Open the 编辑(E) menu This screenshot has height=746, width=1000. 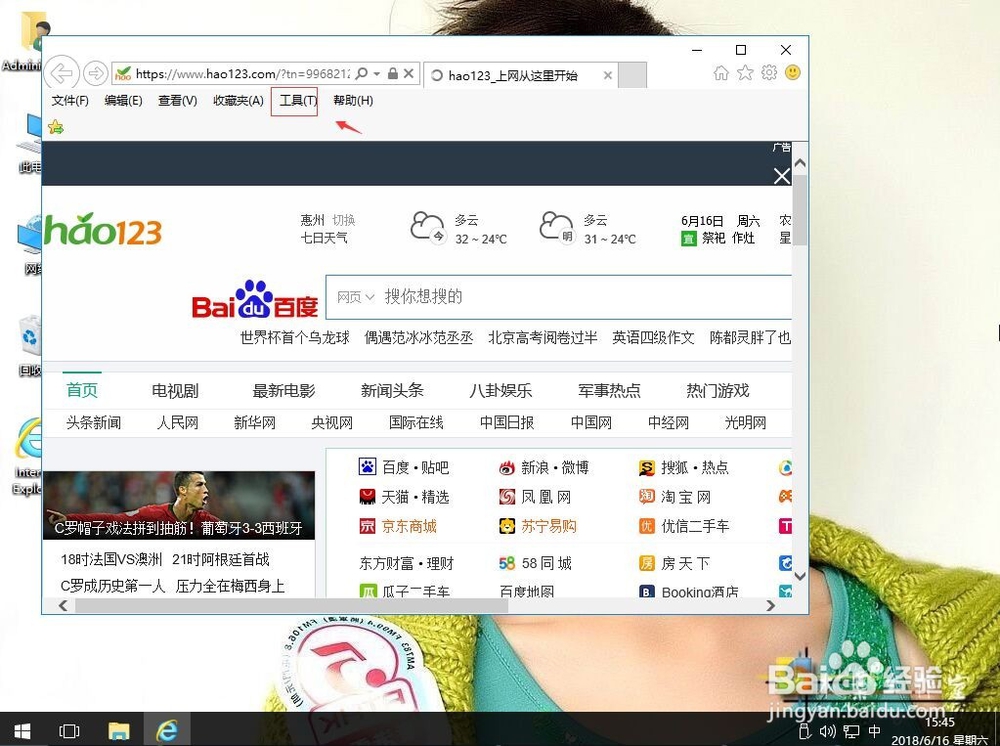coord(123,100)
